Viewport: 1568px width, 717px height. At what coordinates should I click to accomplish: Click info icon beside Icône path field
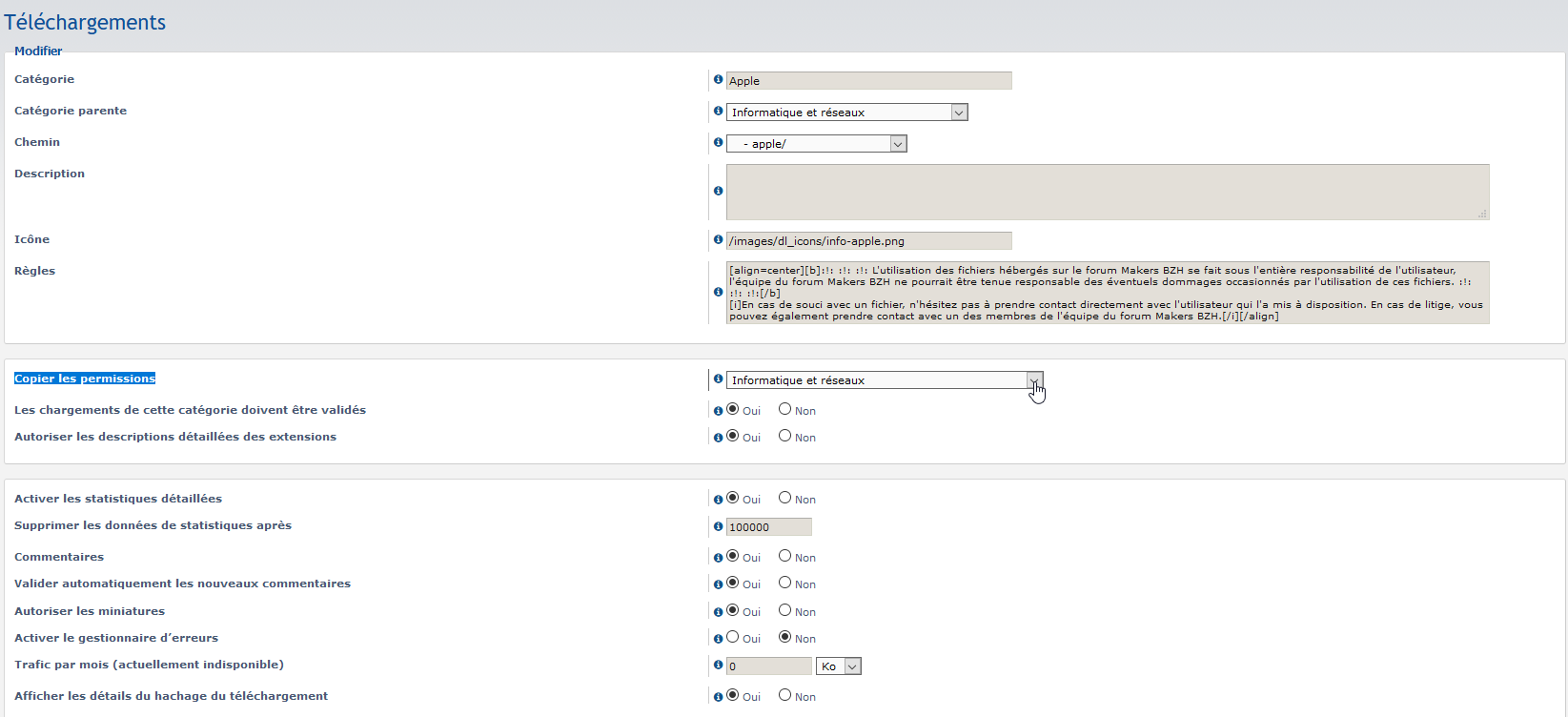tap(718, 240)
